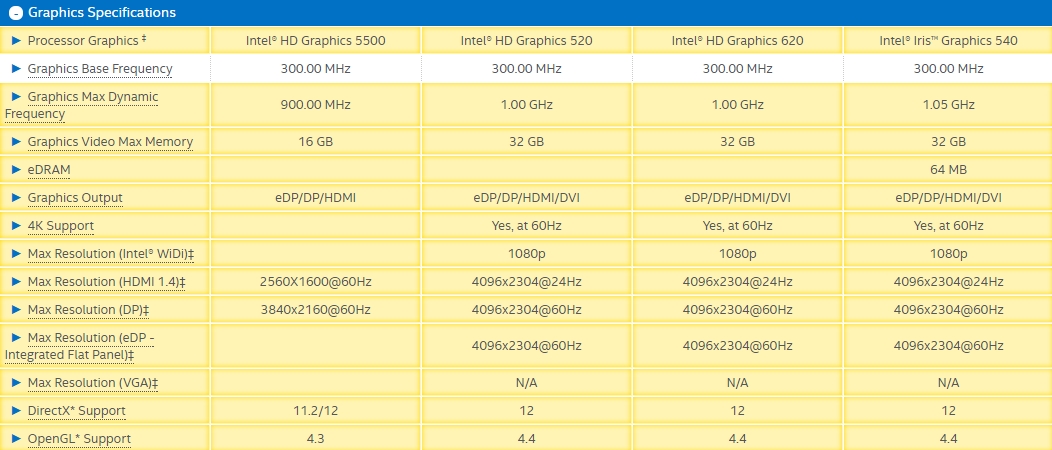
Task: Select the 3840x2160@60Hz DP resolution cell
Action: point(315,310)
